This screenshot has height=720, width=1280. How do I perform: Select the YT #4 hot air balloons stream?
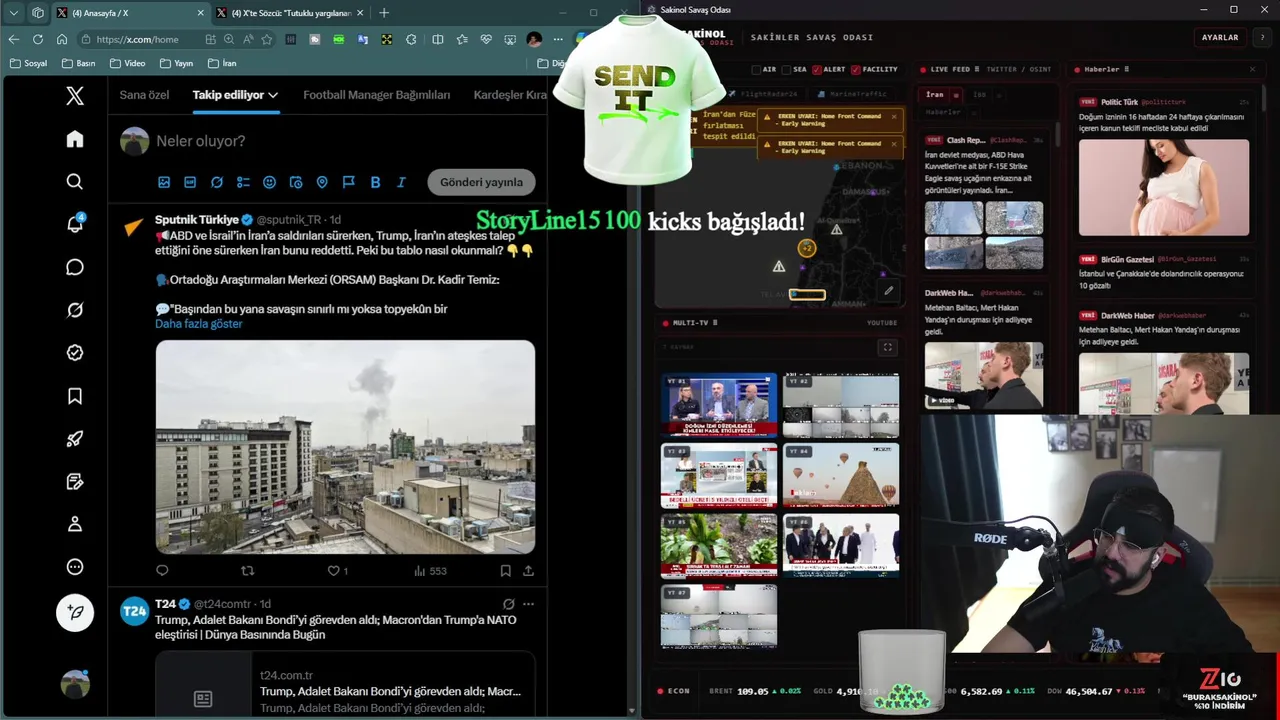click(x=841, y=475)
